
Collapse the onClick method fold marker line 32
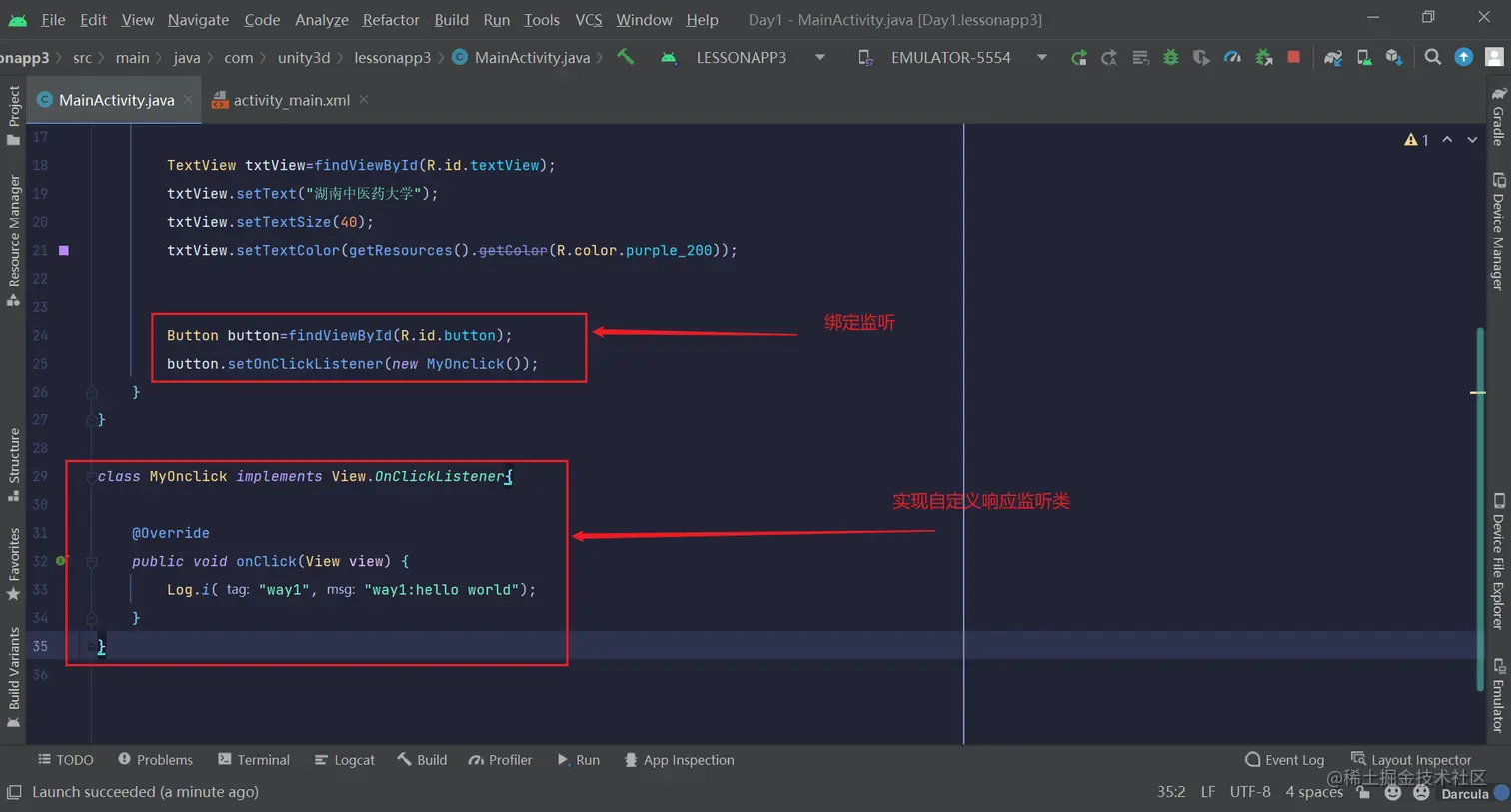[x=91, y=562]
